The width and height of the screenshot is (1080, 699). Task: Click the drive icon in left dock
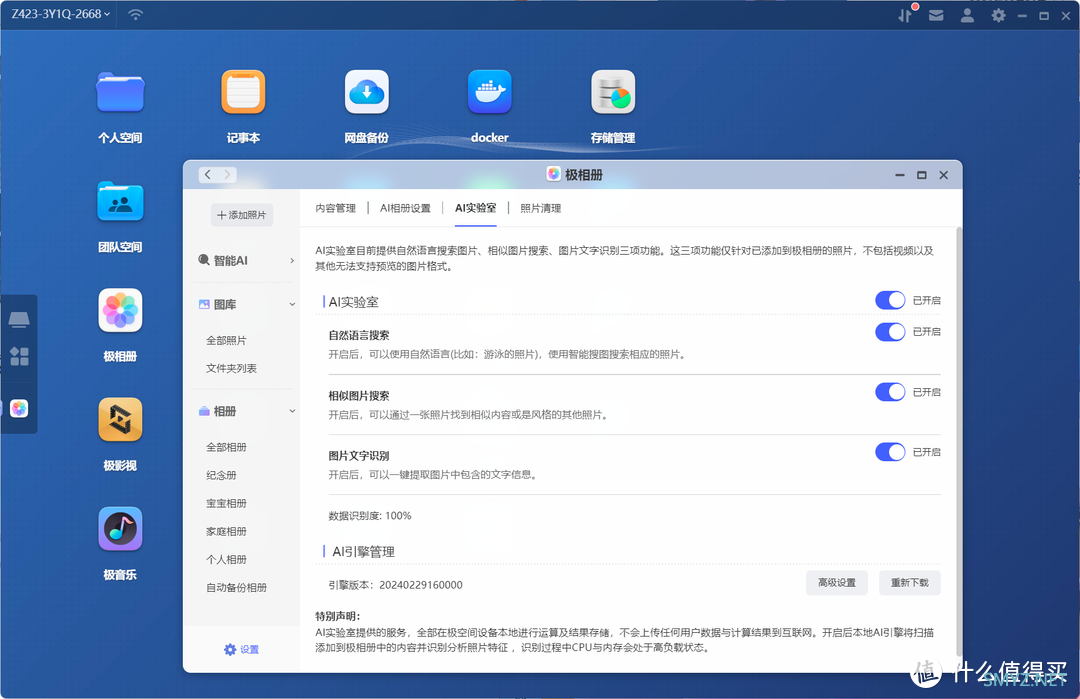19,319
